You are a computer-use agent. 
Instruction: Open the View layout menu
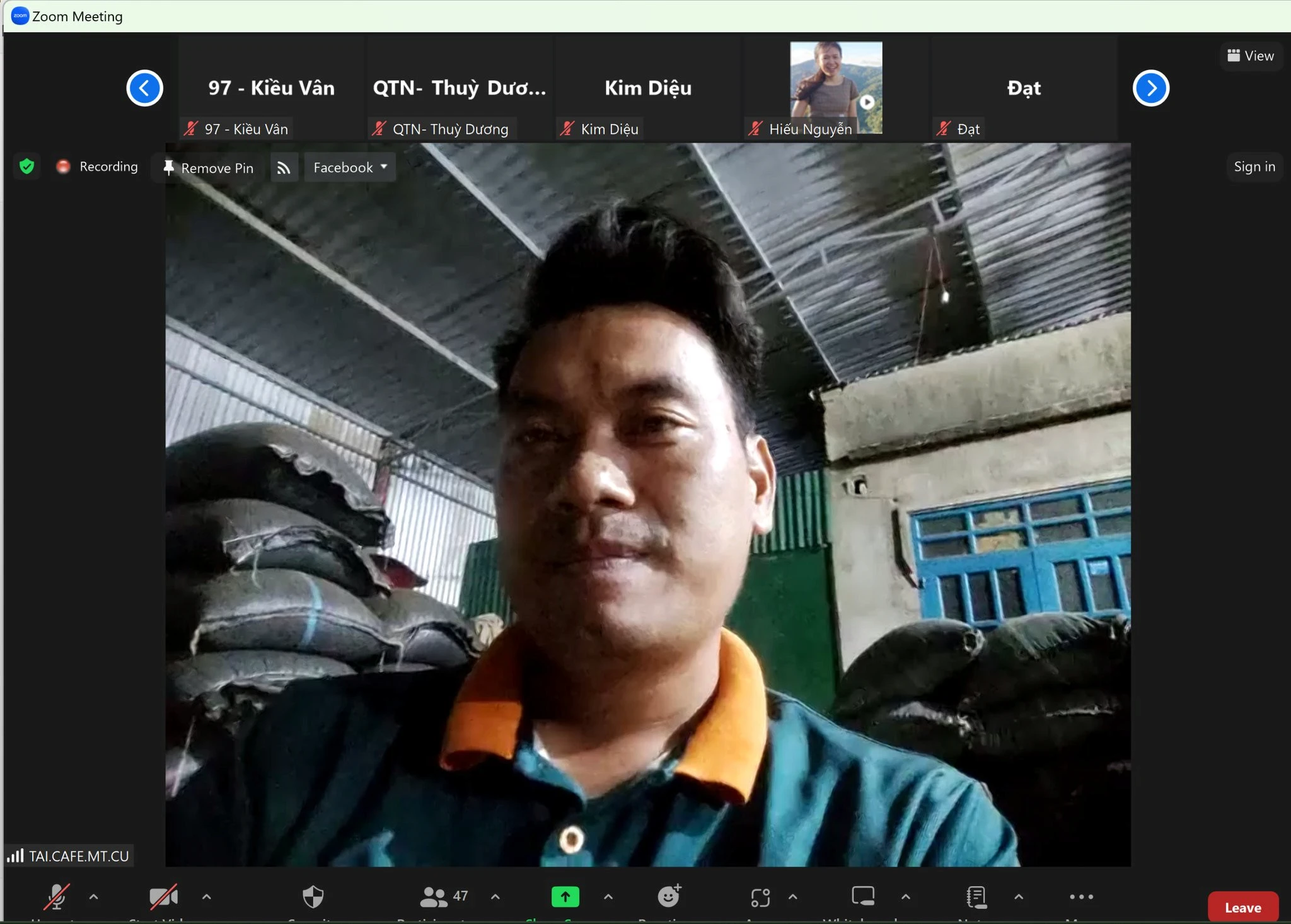pyautogui.click(x=1251, y=55)
